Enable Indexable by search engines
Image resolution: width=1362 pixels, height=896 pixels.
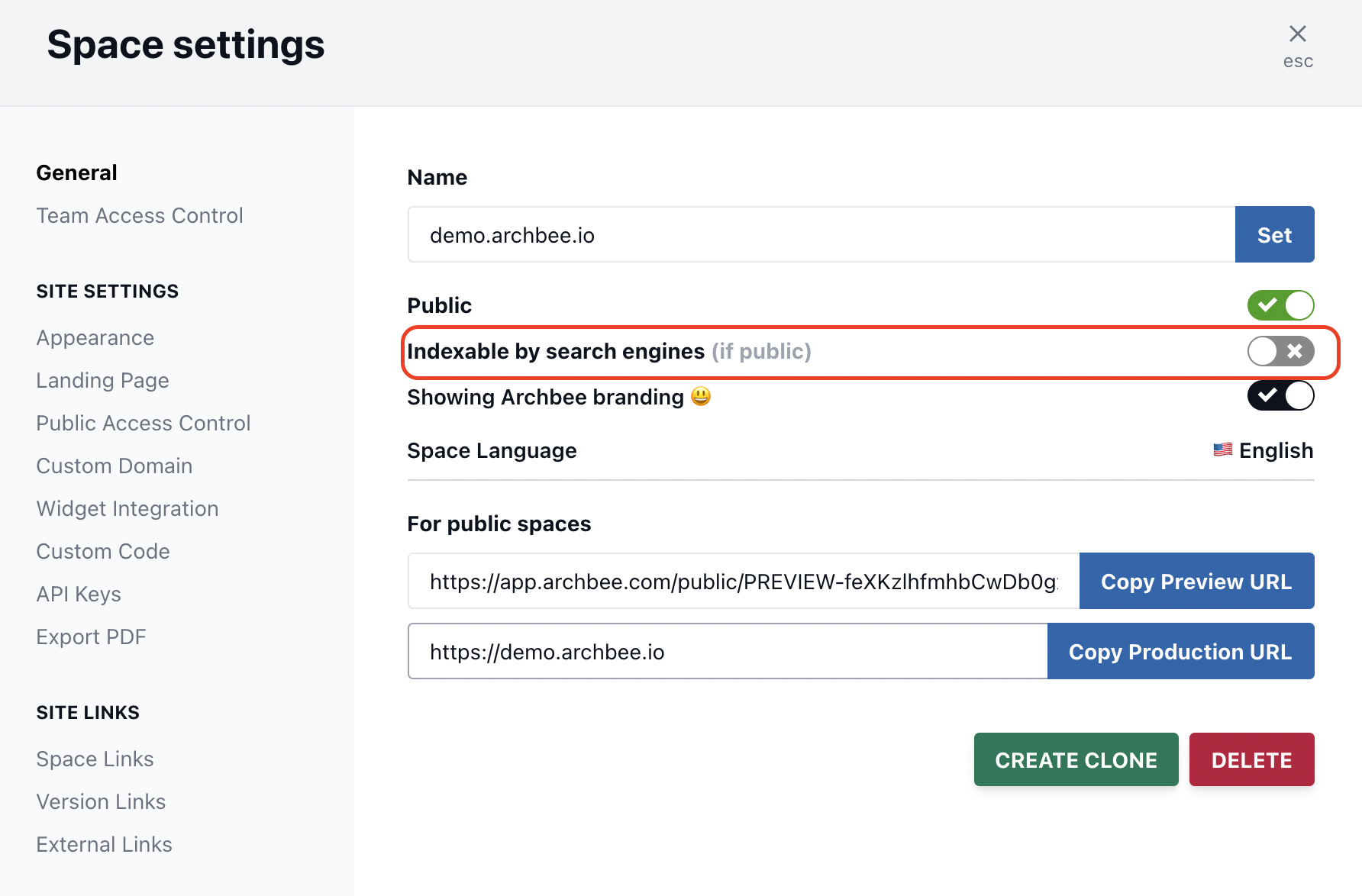1281,351
